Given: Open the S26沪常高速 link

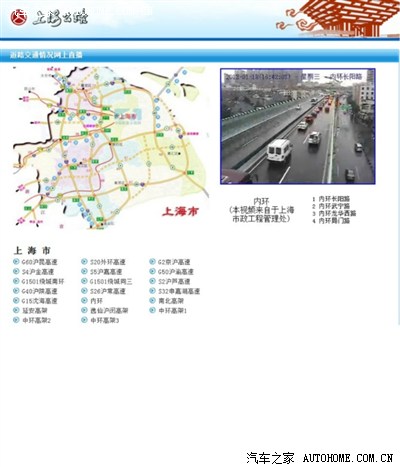Looking at the screenshot, I should tap(108, 291).
